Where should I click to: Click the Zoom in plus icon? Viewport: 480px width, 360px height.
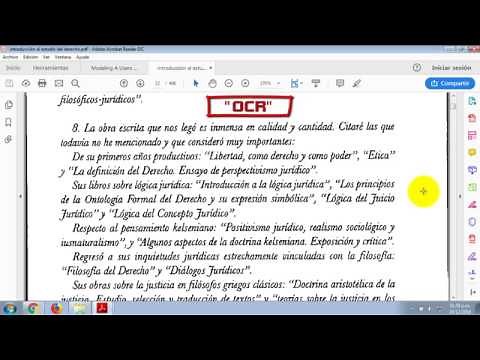point(245,83)
